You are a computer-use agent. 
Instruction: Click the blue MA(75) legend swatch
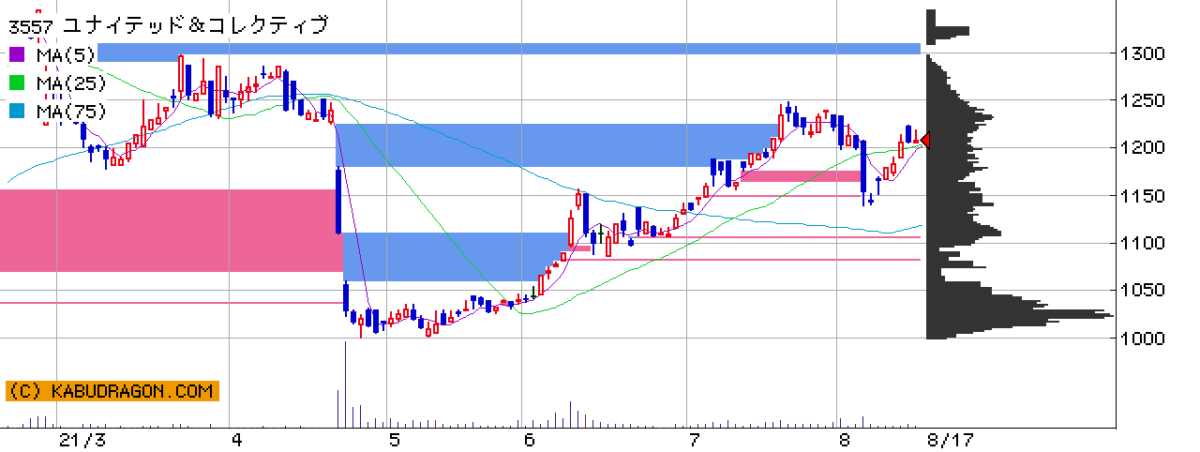click(x=17, y=111)
